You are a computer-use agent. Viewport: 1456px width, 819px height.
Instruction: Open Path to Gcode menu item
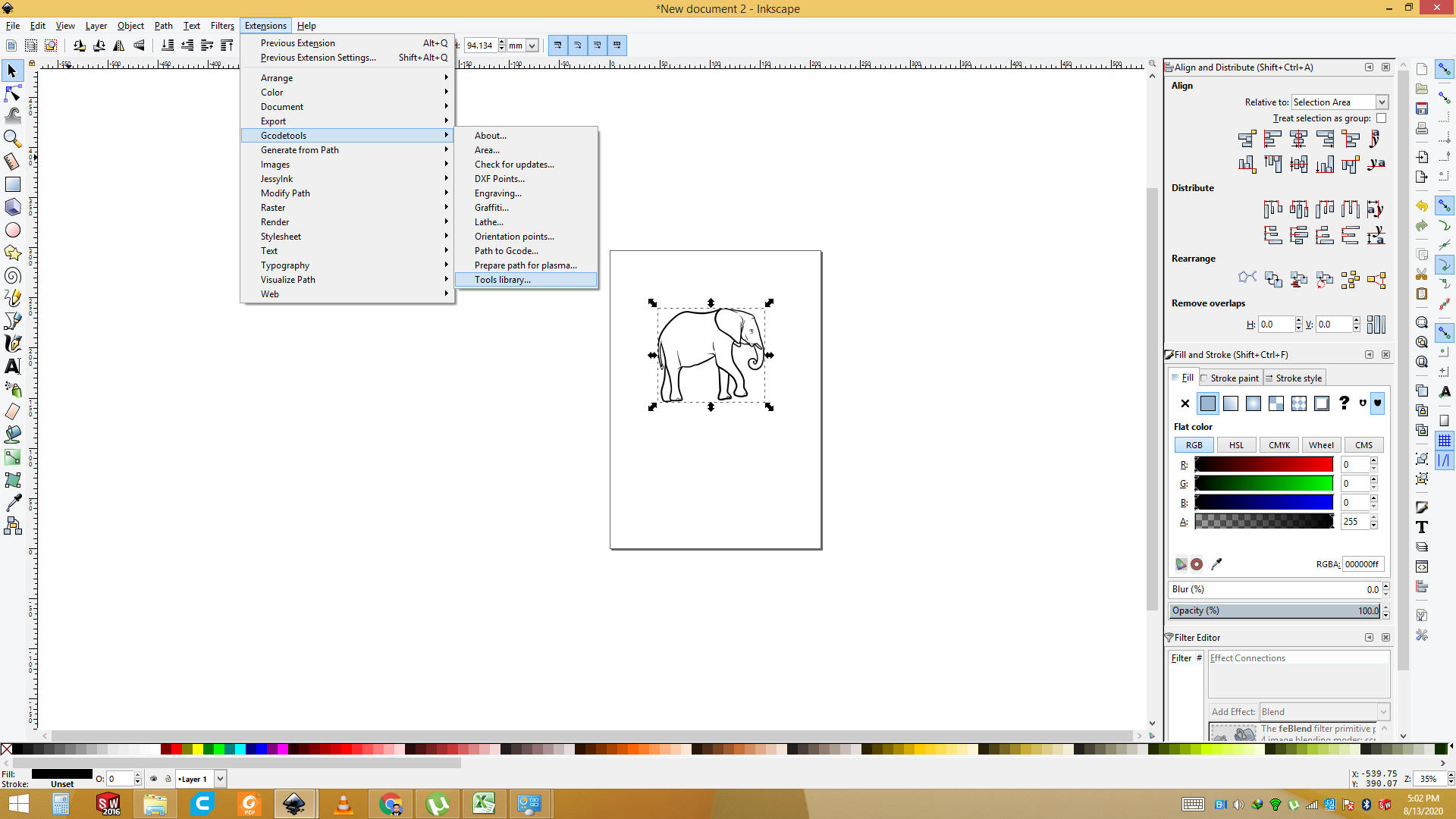(506, 251)
